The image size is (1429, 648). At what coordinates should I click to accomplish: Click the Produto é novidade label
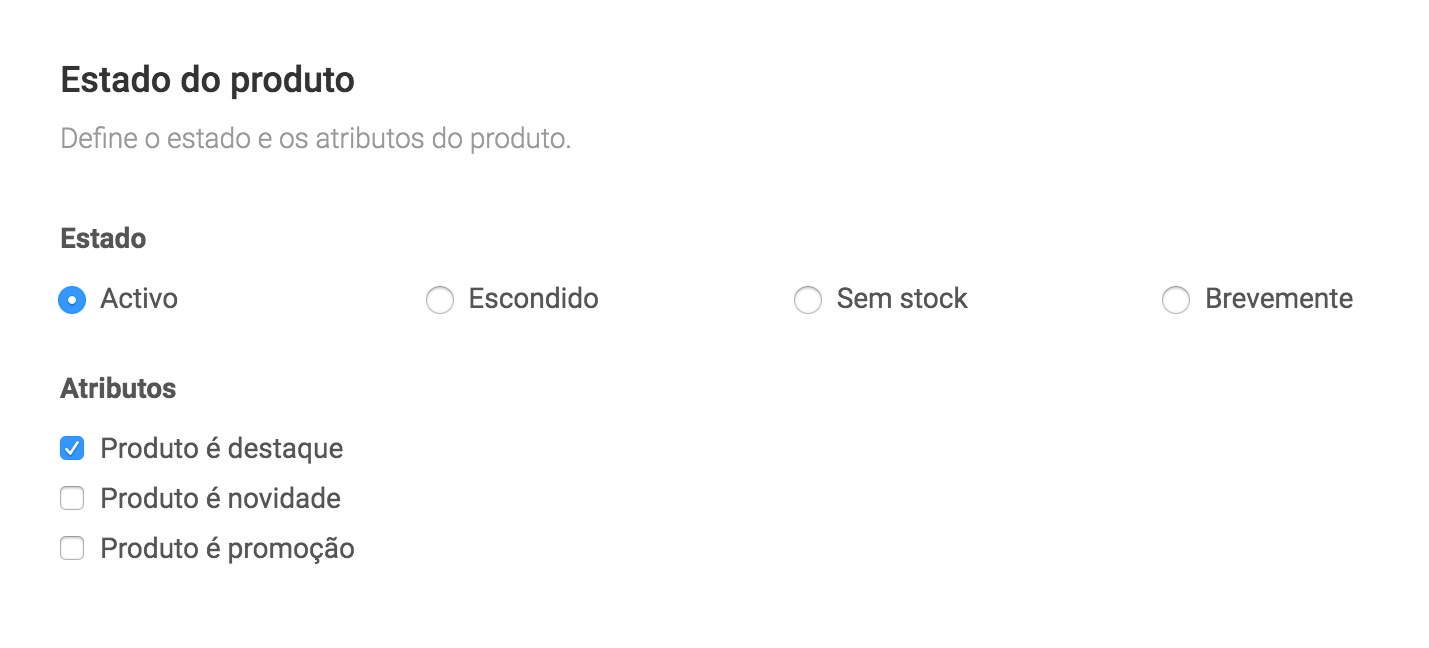(219, 498)
